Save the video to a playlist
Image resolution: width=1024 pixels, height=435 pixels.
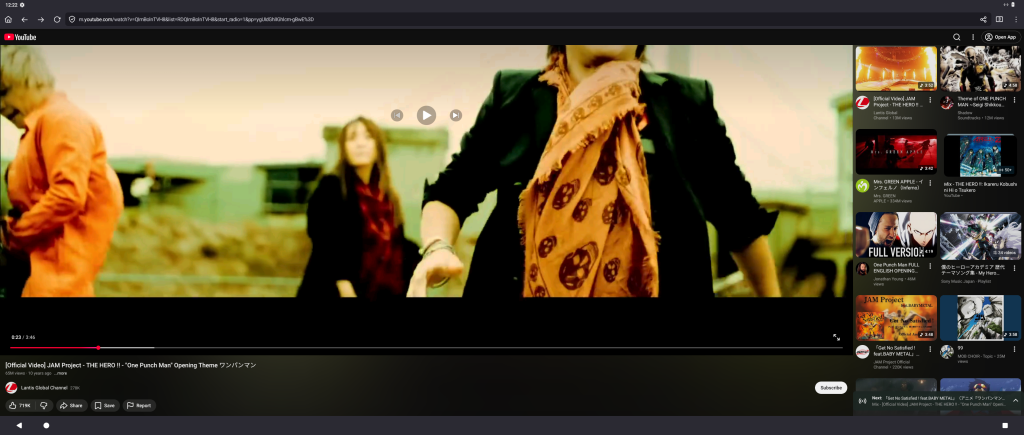click(104, 405)
